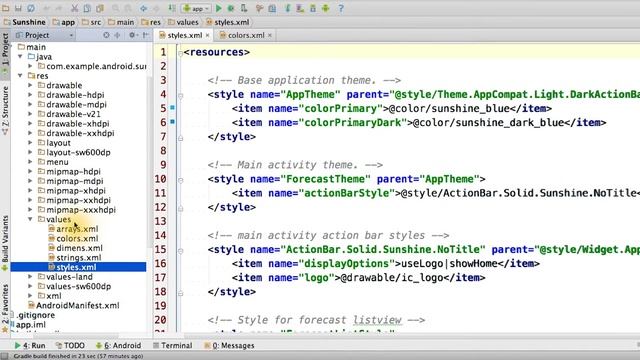
Task: Click the Copy toolbar icon
Action: [x=87, y=8]
